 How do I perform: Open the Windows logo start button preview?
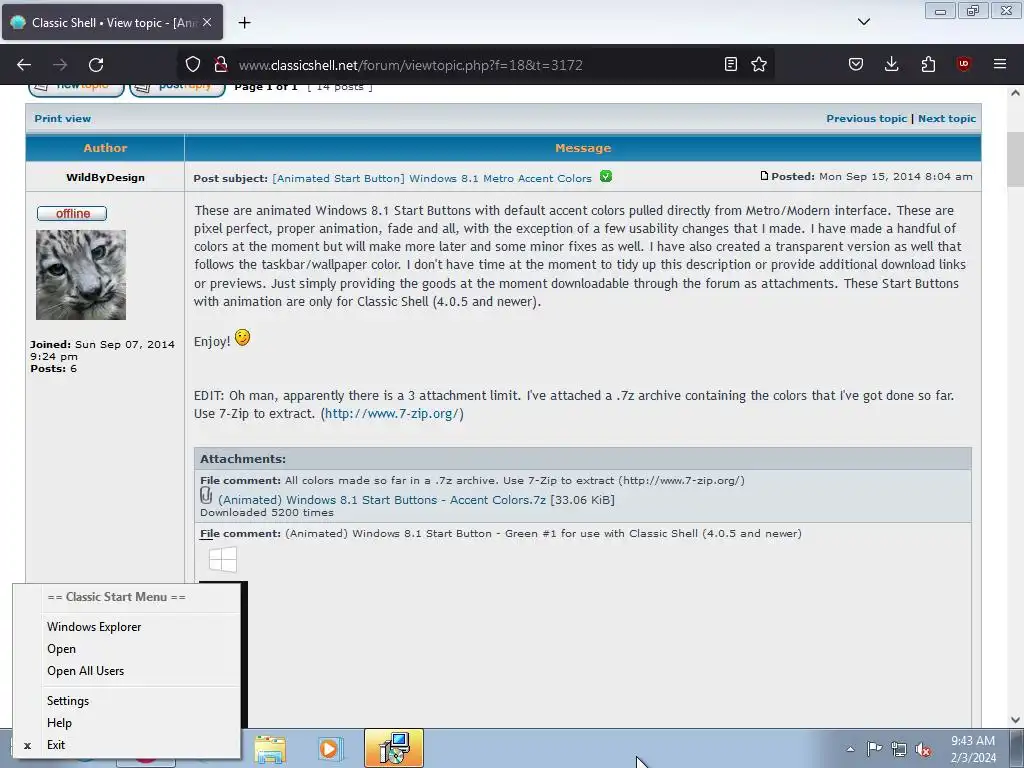click(223, 560)
